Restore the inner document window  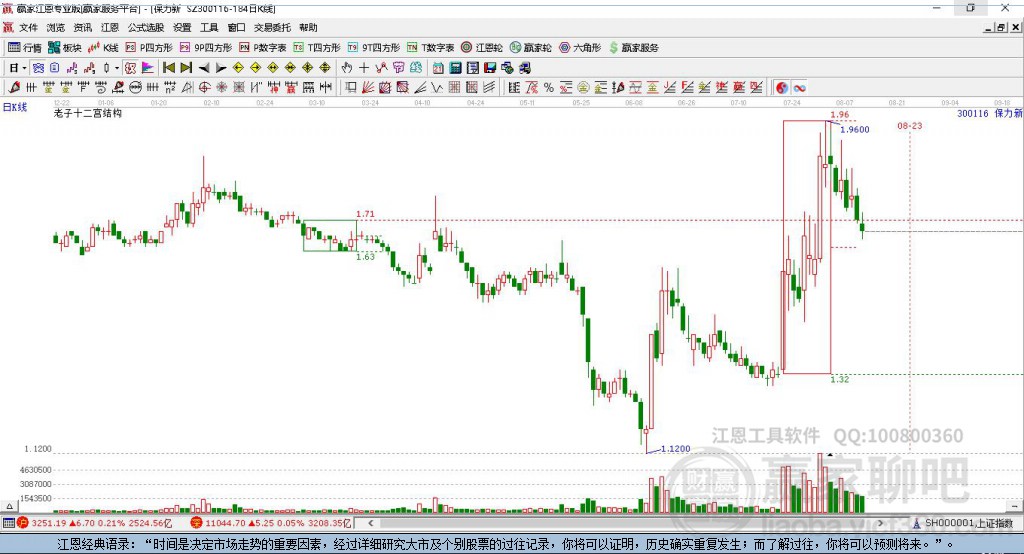(x=1001, y=27)
